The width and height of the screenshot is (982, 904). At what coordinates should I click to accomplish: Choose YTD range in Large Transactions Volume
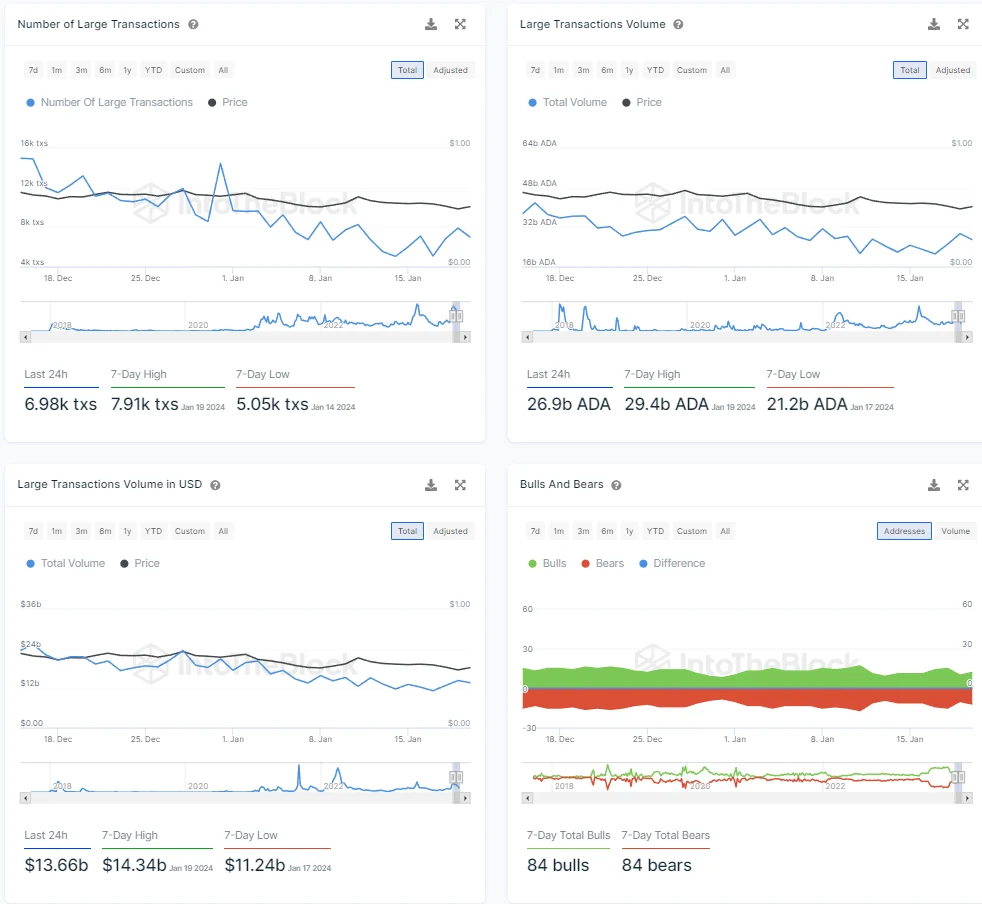click(x=655, y=70)
